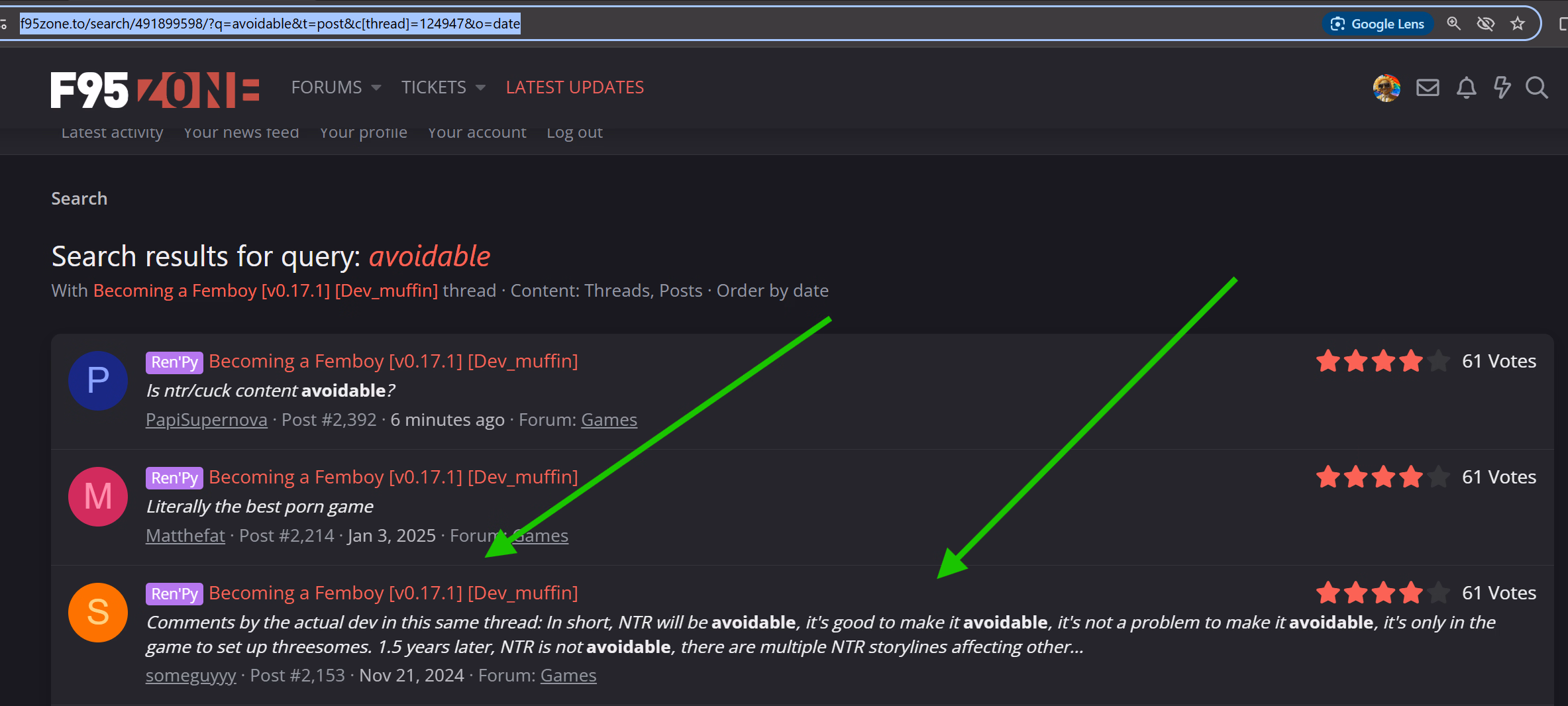The width and height of the screenshot is (1568, 706).
Task: Open thread title in someguyyy's result
Action: coord(393,593)
